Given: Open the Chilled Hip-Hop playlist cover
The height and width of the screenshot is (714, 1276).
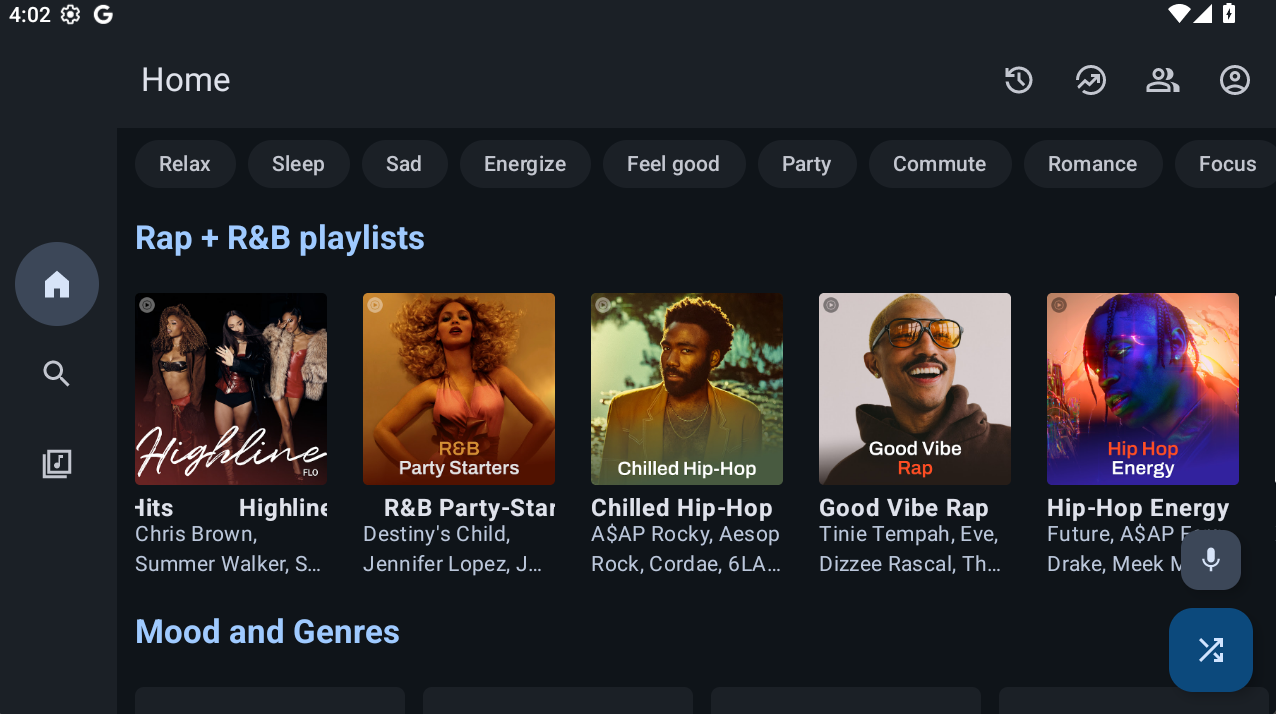Looking at the screenshot, I should click(687, 389).
